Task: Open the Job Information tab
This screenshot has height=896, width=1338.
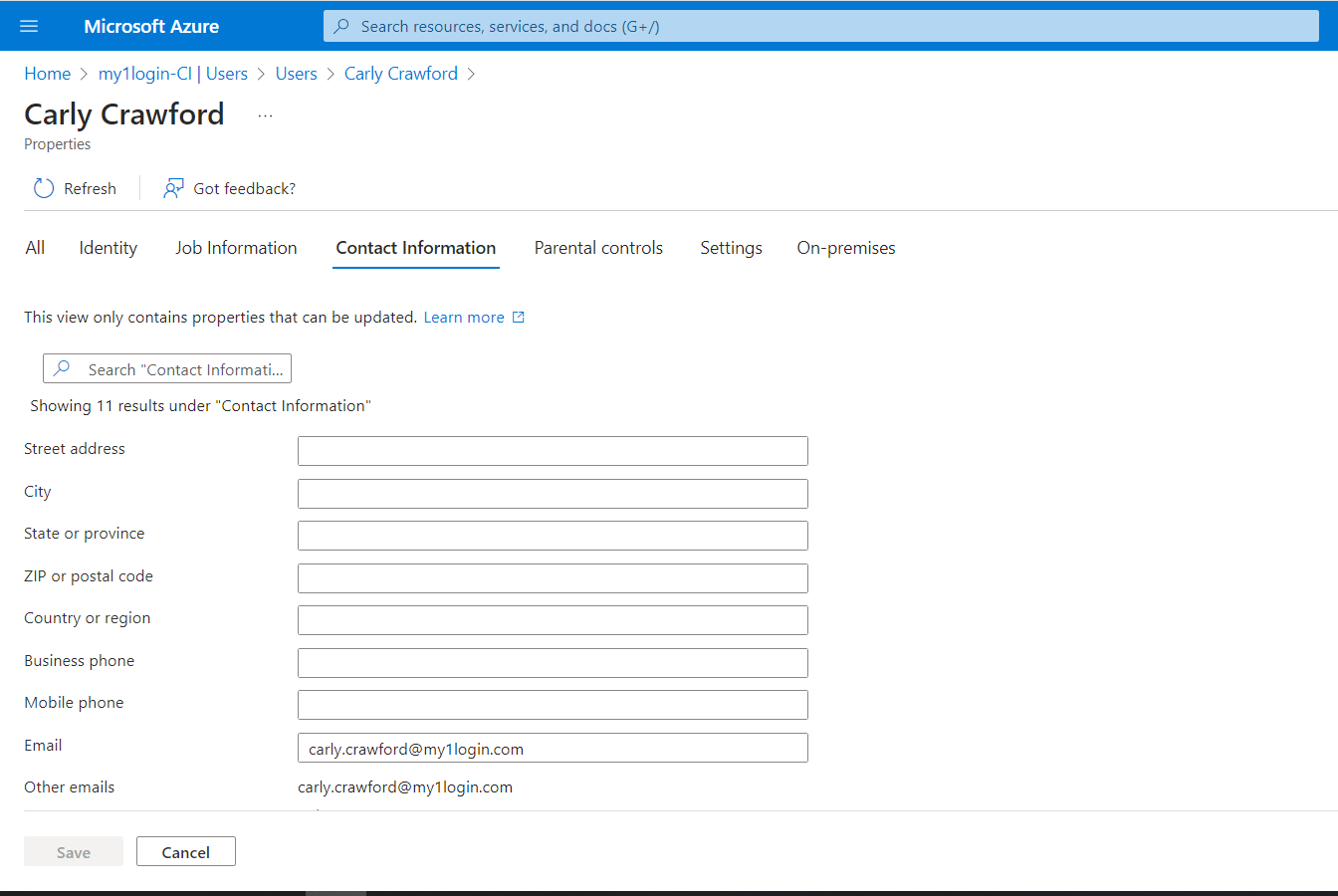Action: pyautogui.click(x=236, y=248)
